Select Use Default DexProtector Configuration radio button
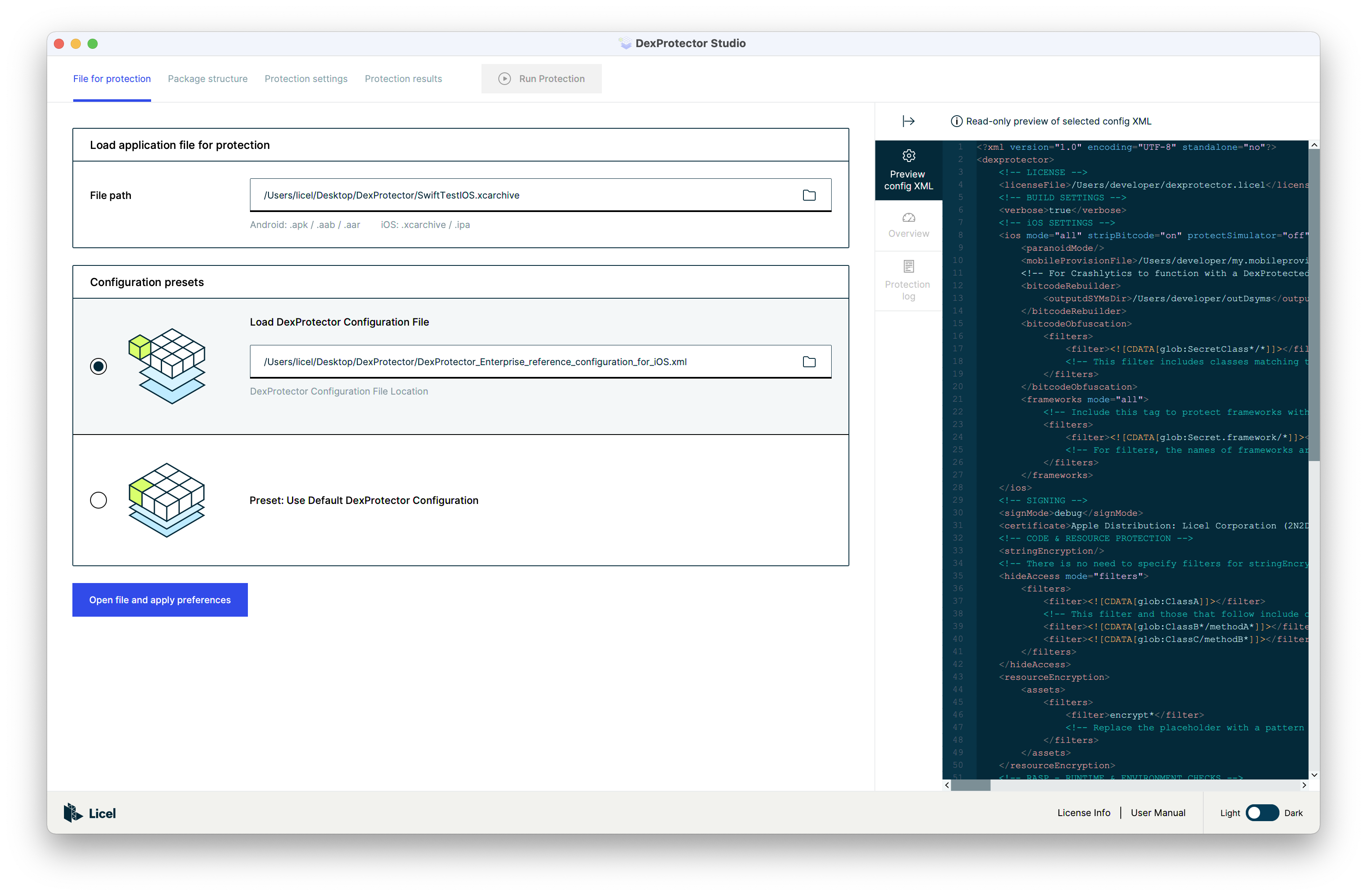Viewport: 1367px width, 896px height. click(98, 500)
